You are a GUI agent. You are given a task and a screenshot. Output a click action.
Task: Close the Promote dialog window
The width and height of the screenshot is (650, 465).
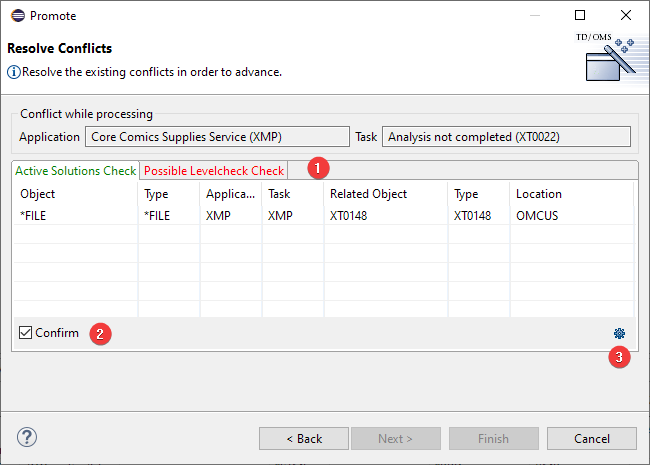coord(625,16)
